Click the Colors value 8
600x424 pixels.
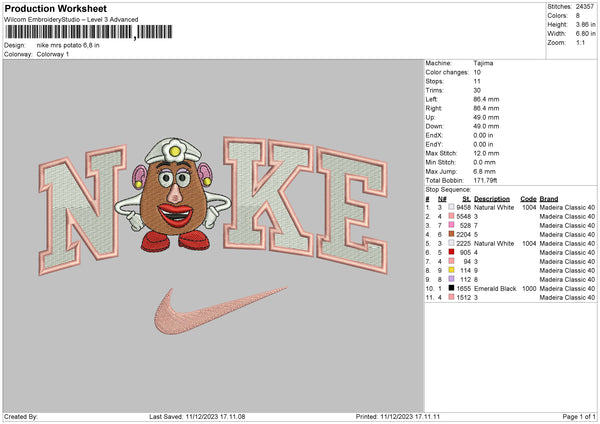coord(578,16)
